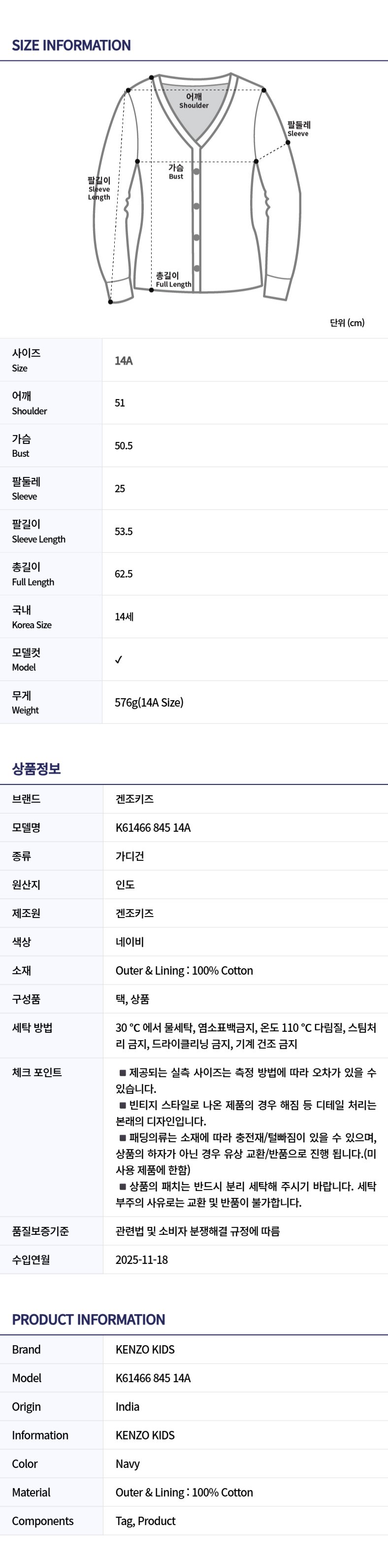Click the Sleeve Length label left of the diagram
388x1568 pixels.
99,188
